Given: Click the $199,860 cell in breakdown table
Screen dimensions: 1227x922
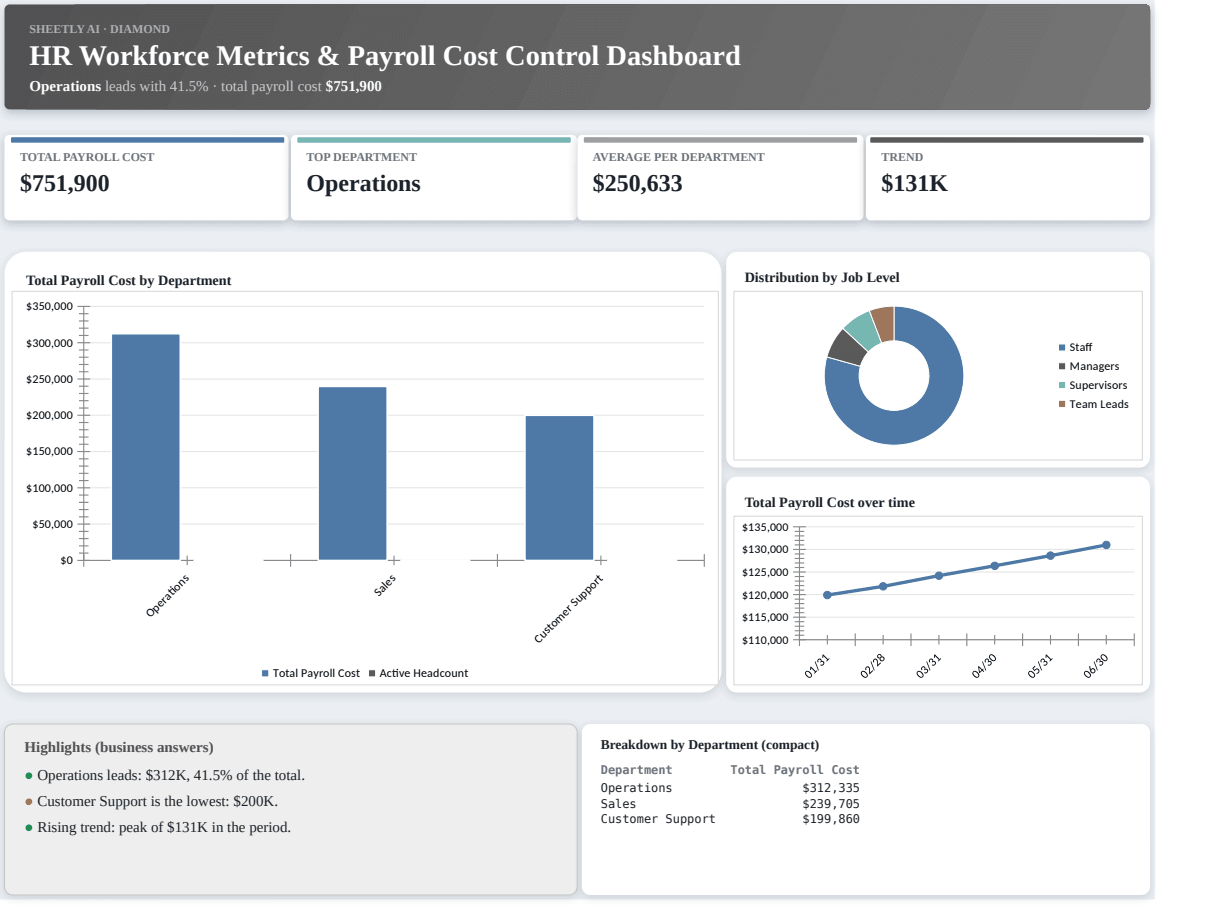Looking at the screenshot, I should click(831, 819).
